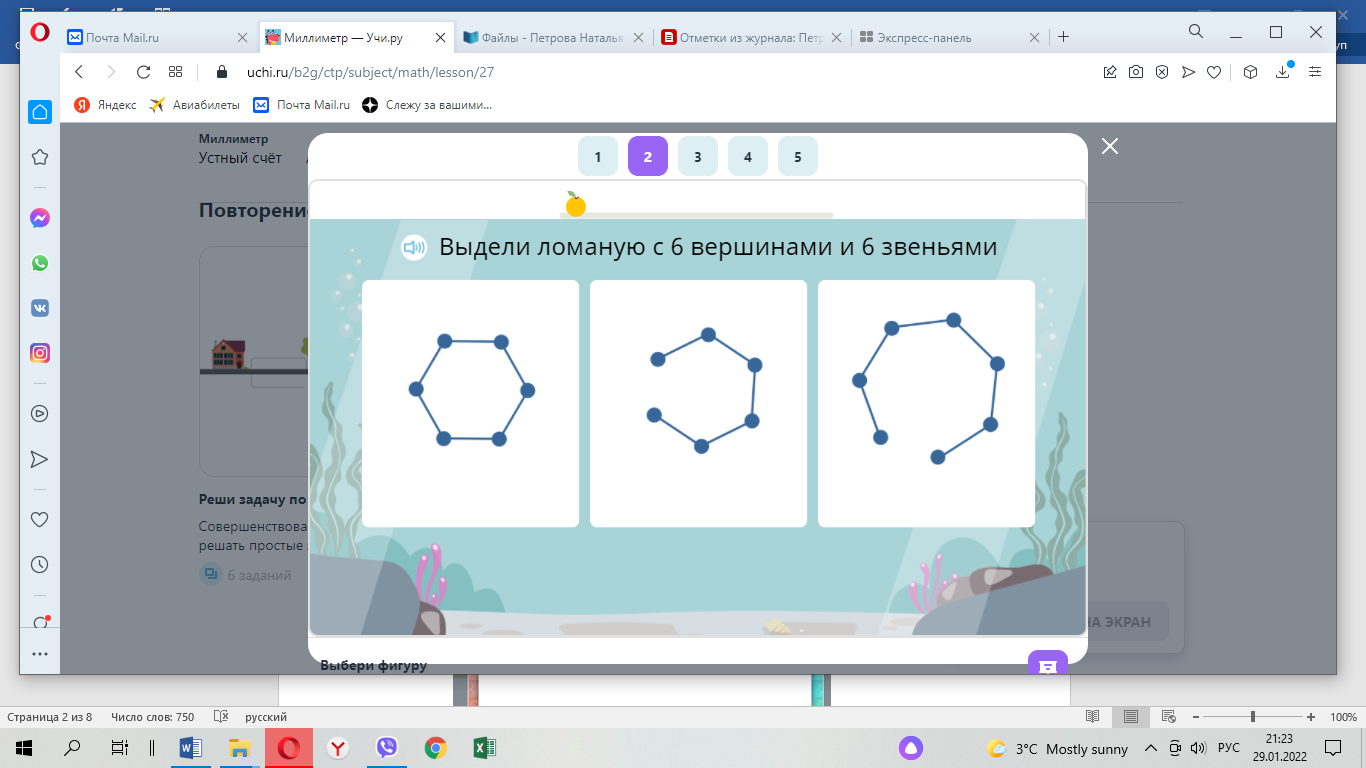Screen dimensions: 1366x768
Task: Click РУС language indicator in tray
Action: 1229,748
